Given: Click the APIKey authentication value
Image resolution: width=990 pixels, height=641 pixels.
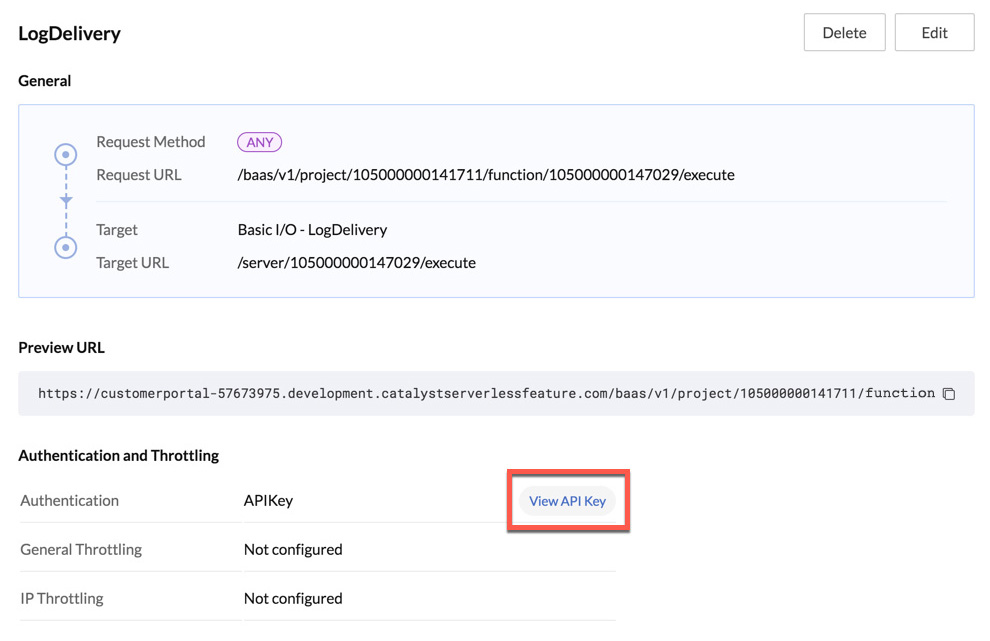Looking at the screenshot, I should point(268,500).
